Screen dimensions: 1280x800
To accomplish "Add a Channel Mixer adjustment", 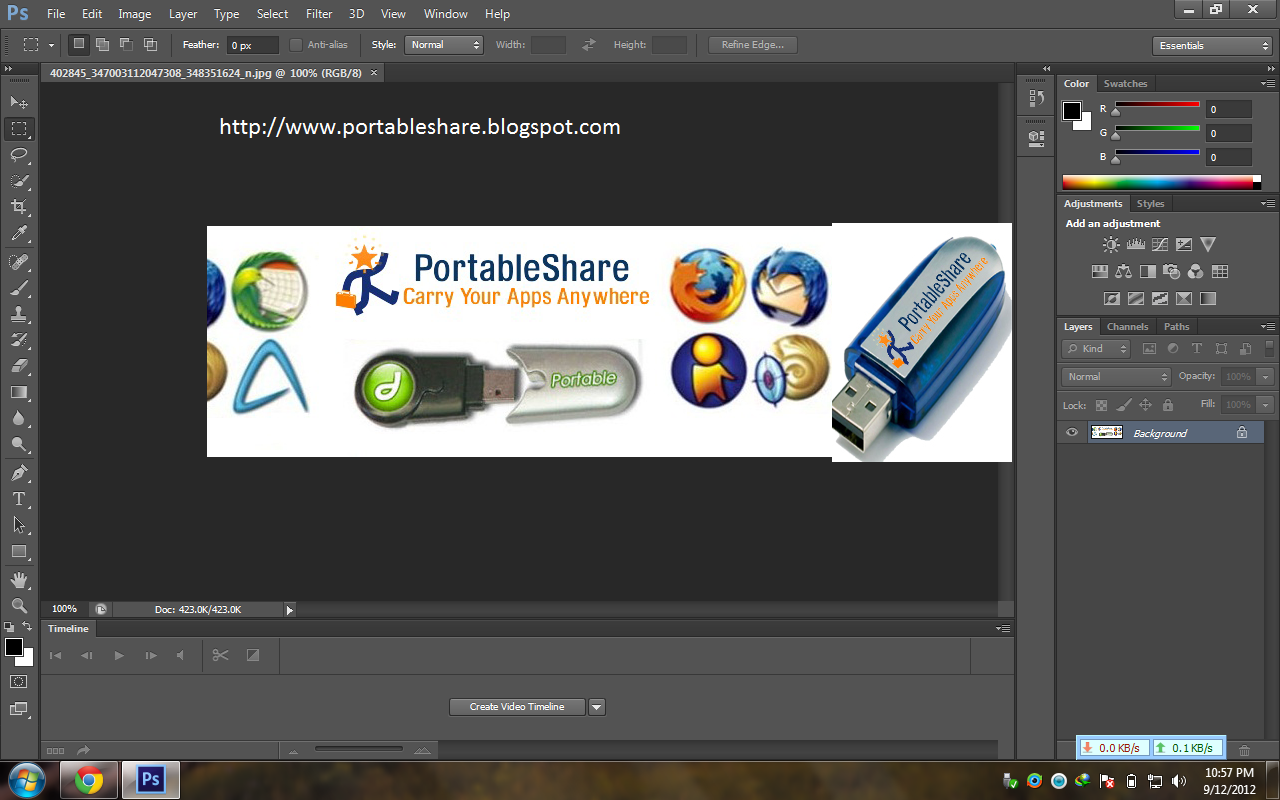I will [x=1195, y=271].
